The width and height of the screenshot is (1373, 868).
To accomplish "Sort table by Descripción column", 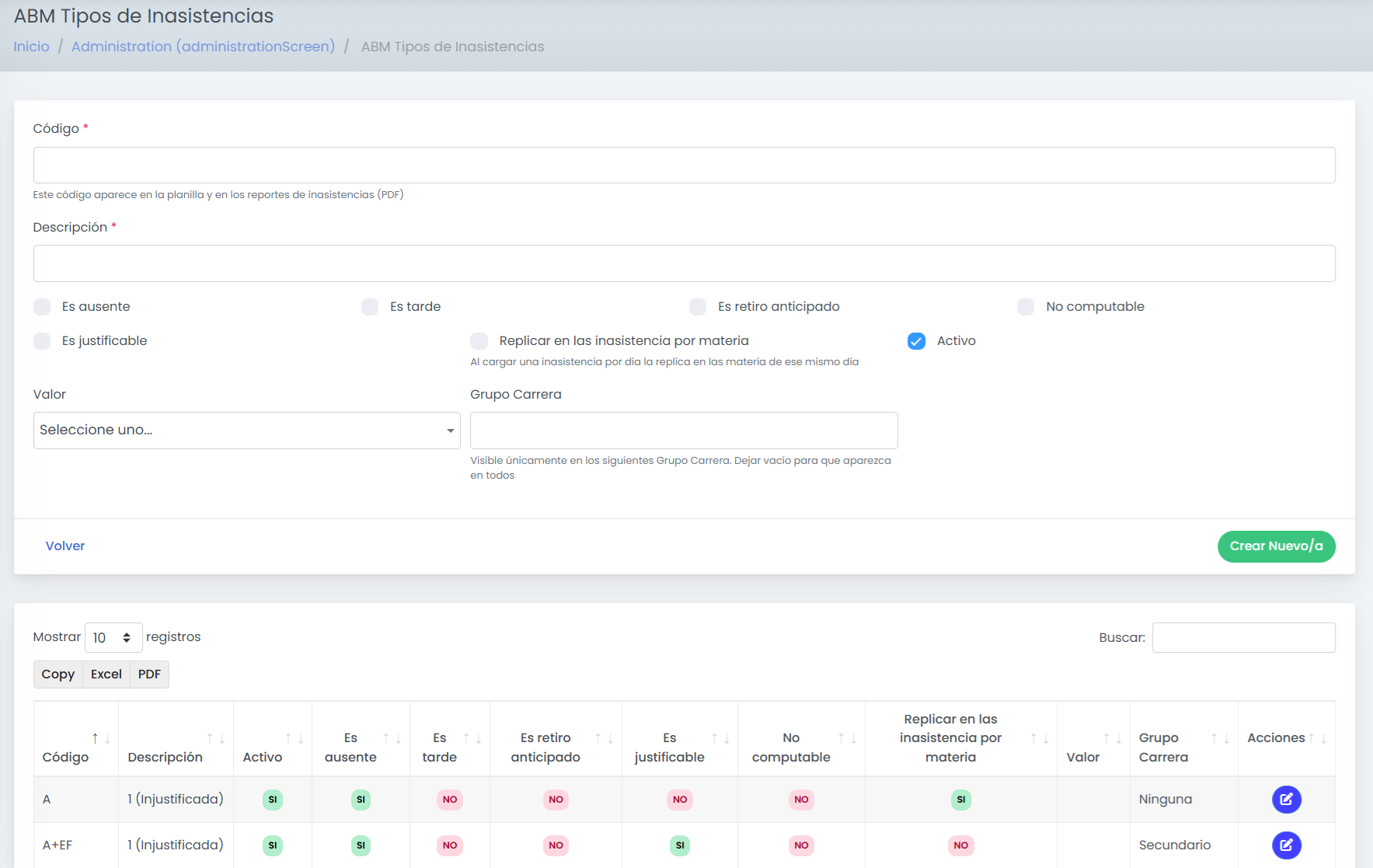I will [x=176, y=738].
